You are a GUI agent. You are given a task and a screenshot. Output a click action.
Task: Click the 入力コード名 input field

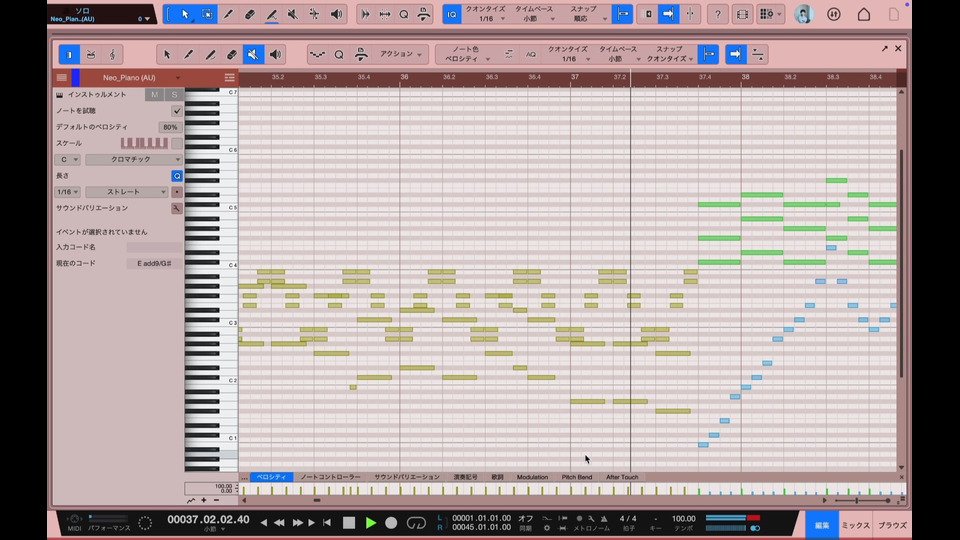pos(154,247)
